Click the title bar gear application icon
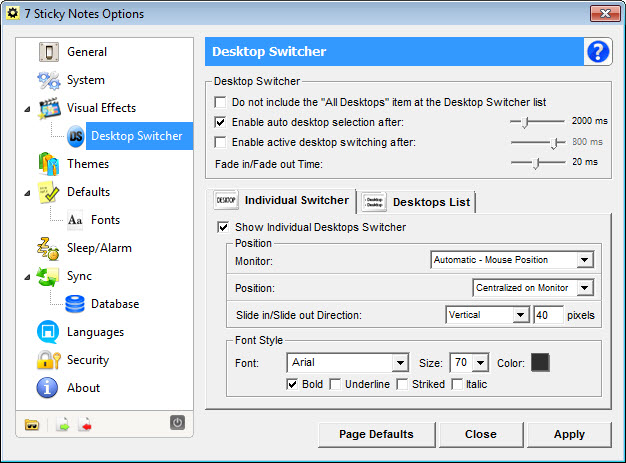The height and width of the screenshot is (463, 626). pyautogui.click(x=13, y=14)
